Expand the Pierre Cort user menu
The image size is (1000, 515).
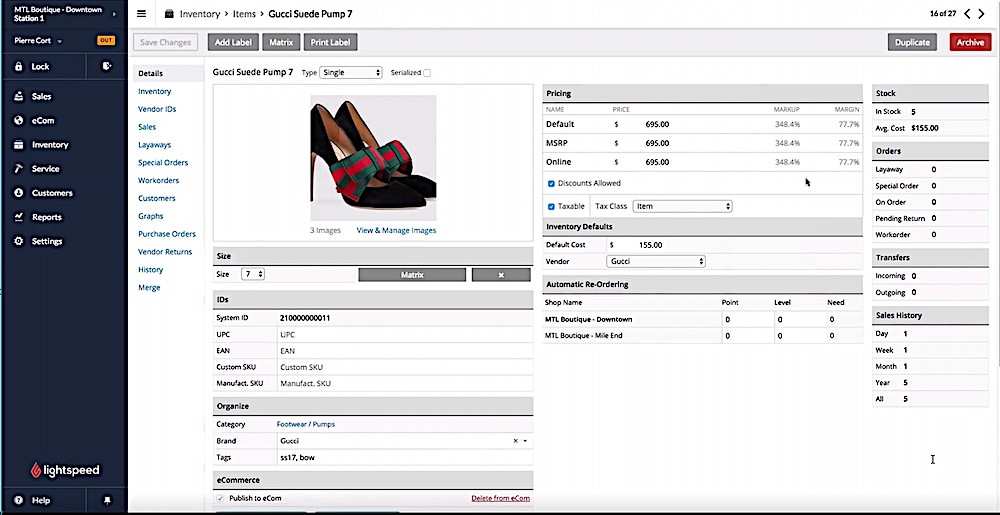pos(38,41)
